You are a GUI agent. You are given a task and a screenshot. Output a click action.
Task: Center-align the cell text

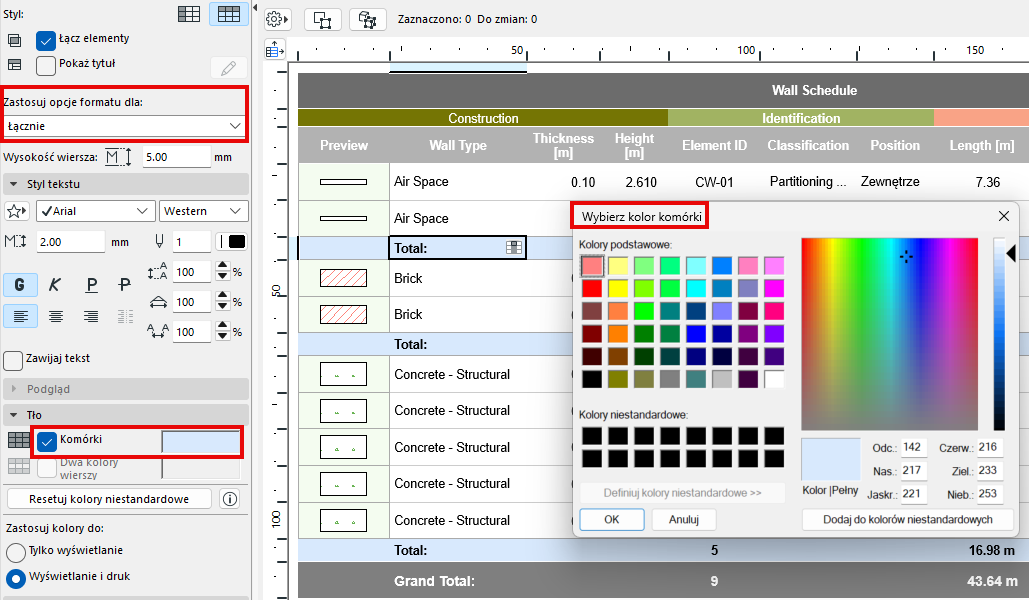tap(56, 316)
